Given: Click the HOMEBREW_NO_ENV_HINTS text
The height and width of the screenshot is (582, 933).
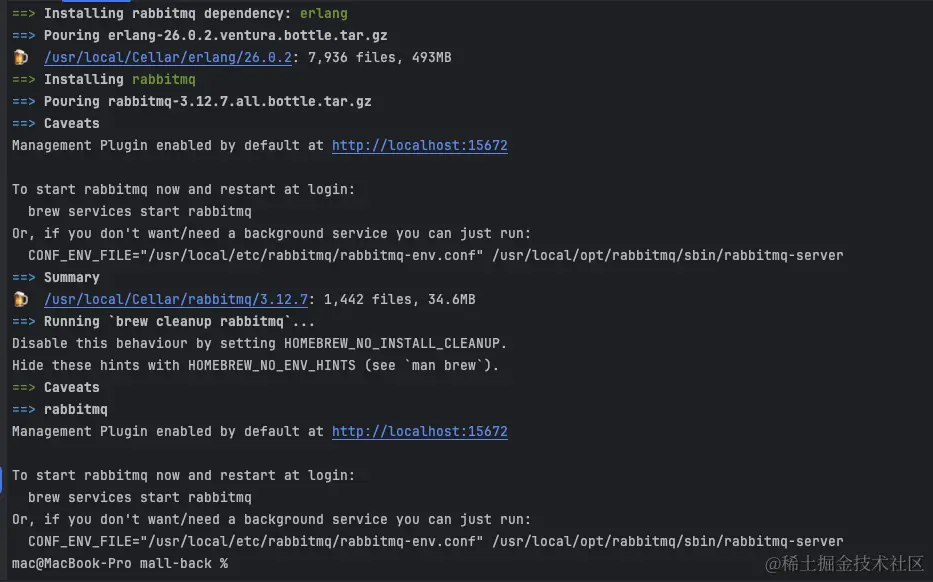Looking at the screenshot, I should [x=271, y=365].
